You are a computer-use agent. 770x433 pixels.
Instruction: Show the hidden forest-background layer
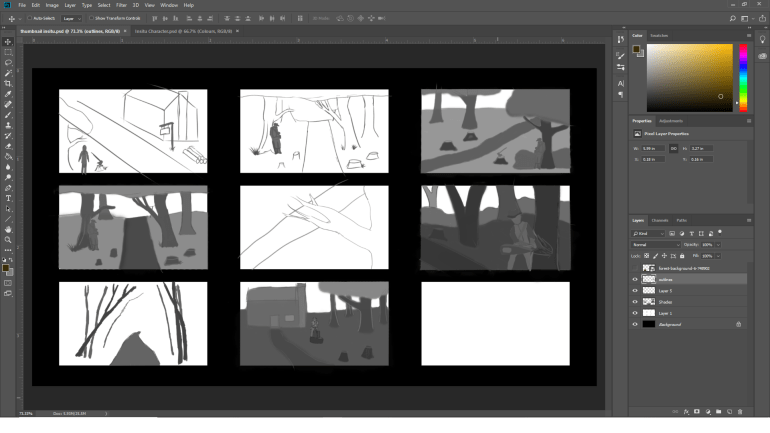click(x=635, y=268)
